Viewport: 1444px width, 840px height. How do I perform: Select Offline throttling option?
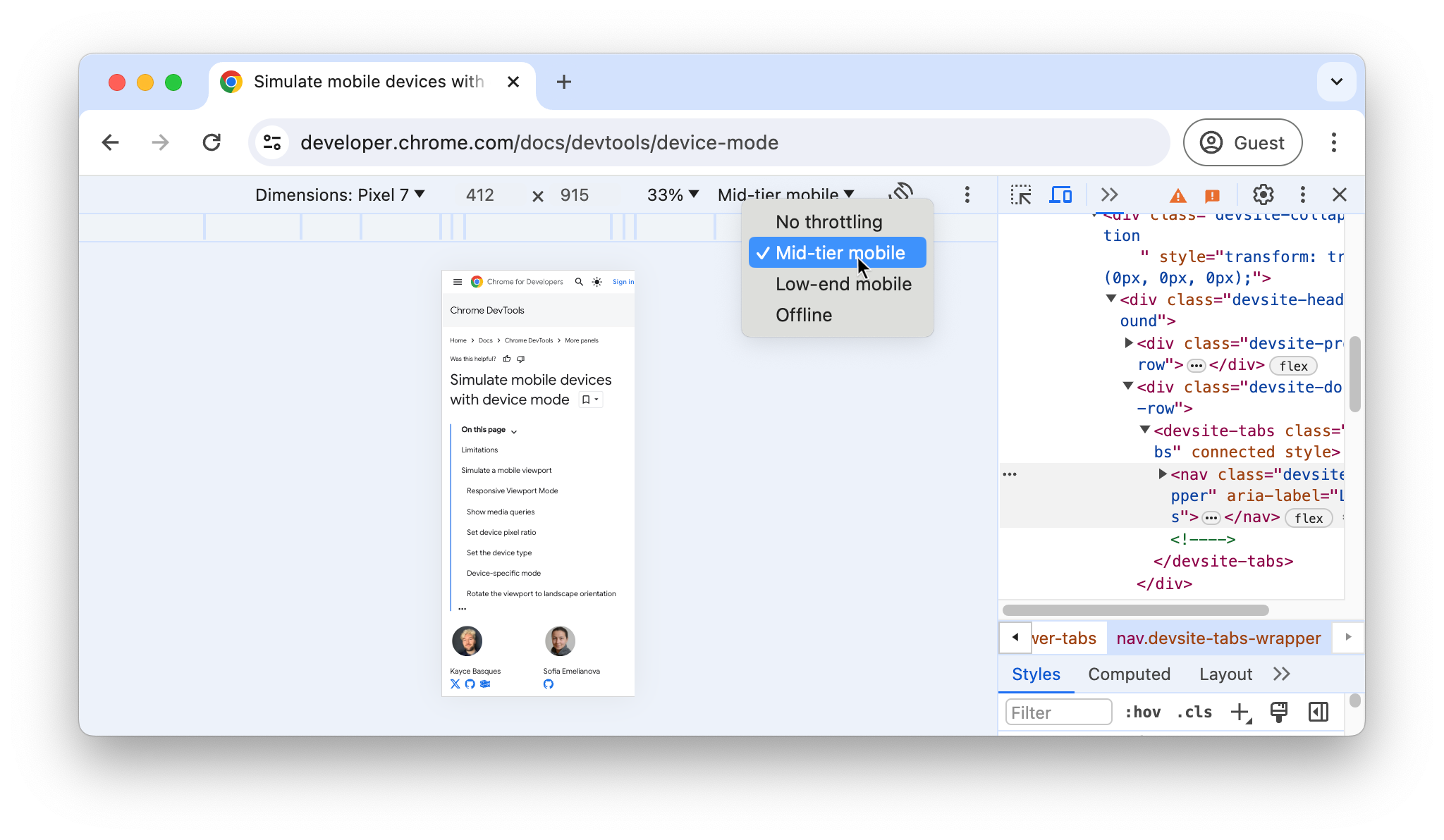tap(803, 314)
